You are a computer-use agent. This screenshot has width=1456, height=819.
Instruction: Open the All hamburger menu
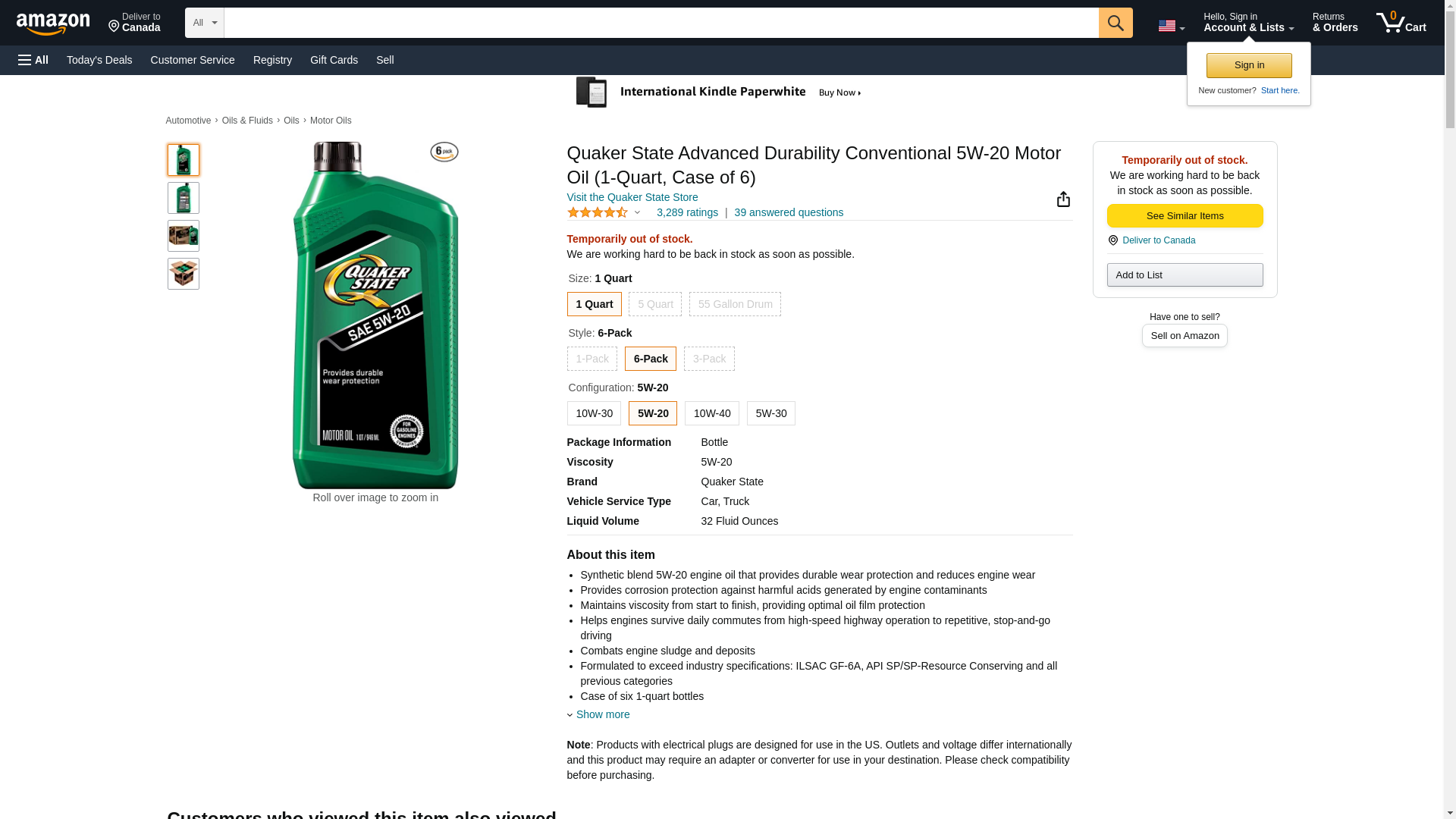point(33,60)
